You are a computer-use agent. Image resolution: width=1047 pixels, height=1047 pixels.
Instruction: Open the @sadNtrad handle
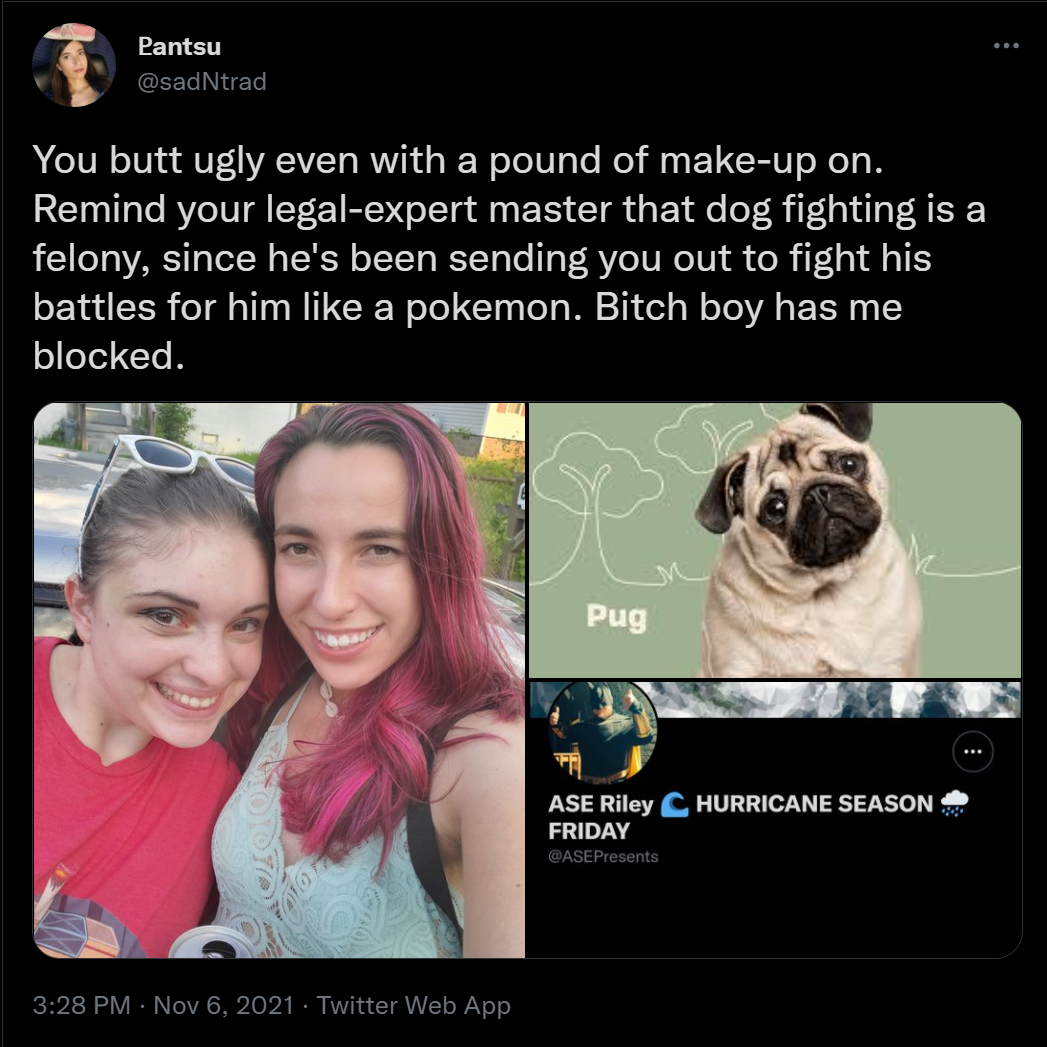(x=202, y=81)
